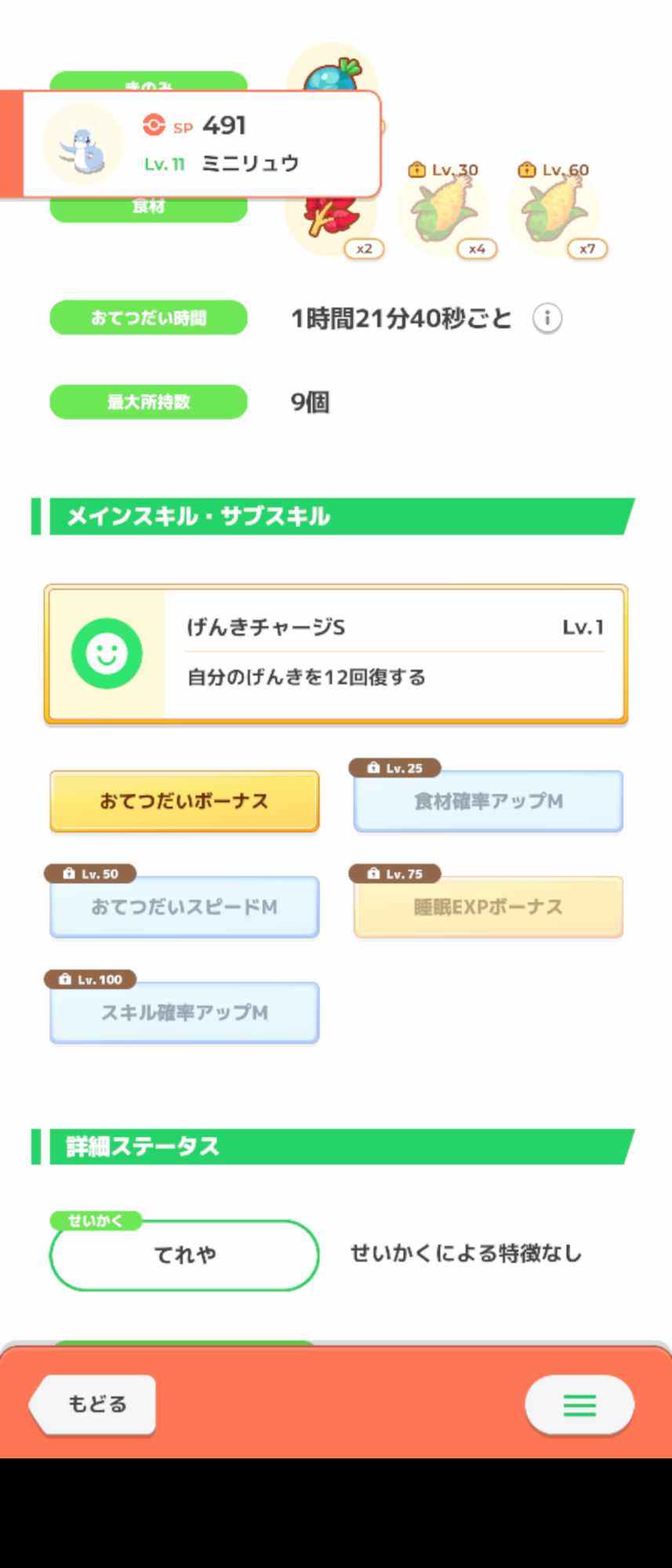The image size is (672, 1568).
Task: Select locked 睡眠EXPボーナス sub skill
Action: click(x=488, y=907)
